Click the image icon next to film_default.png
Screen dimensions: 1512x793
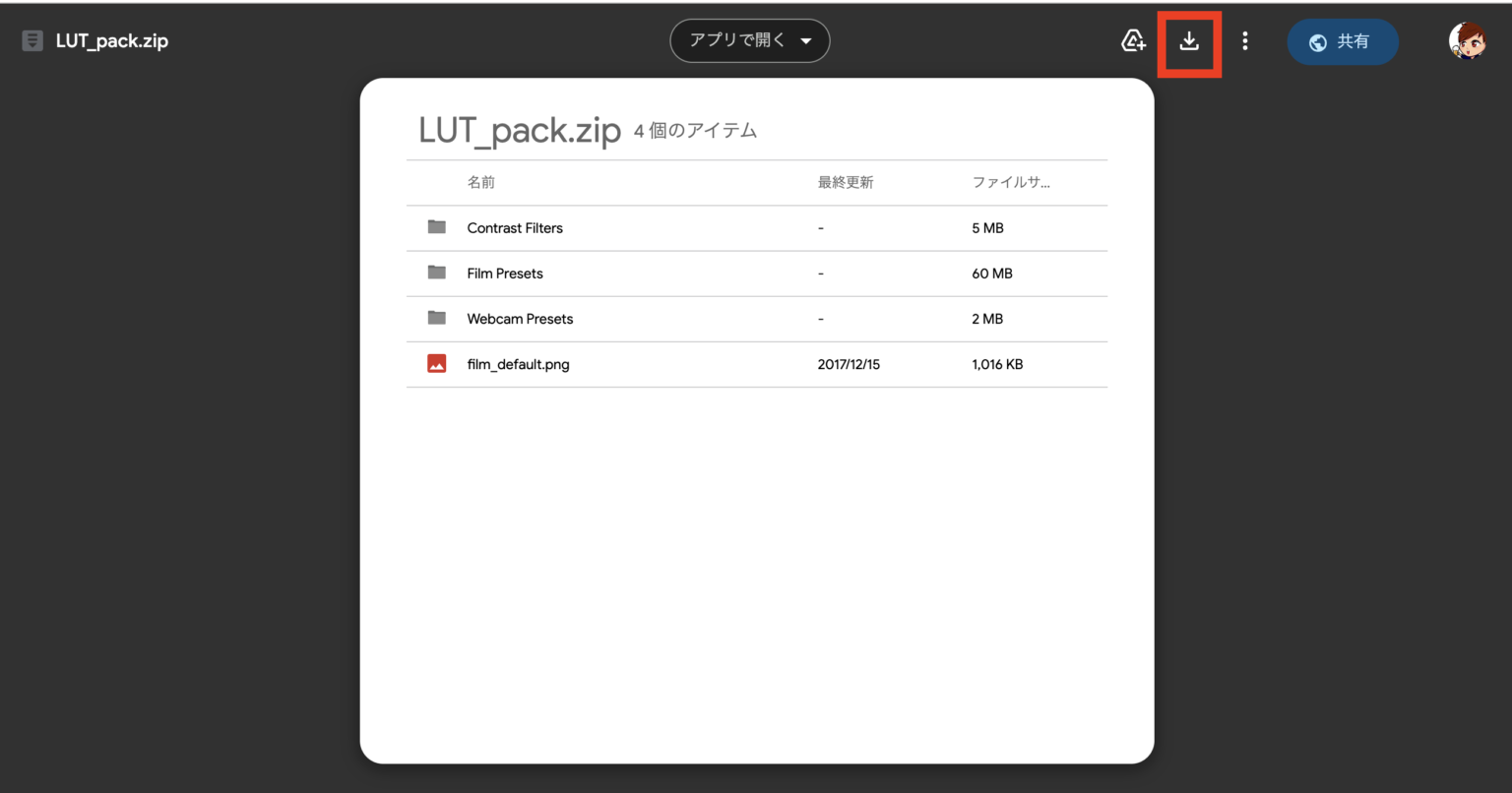pyautogui.click(x=436, y=363)
